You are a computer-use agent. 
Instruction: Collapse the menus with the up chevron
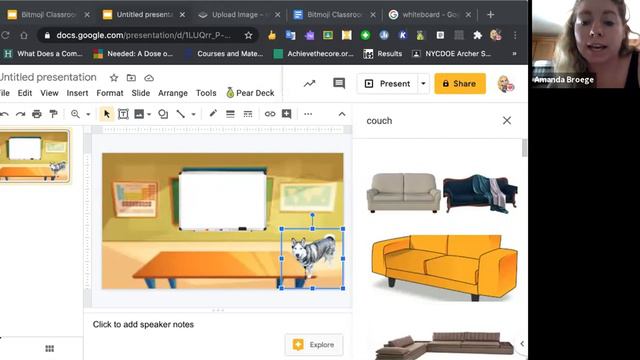(342, 114)
